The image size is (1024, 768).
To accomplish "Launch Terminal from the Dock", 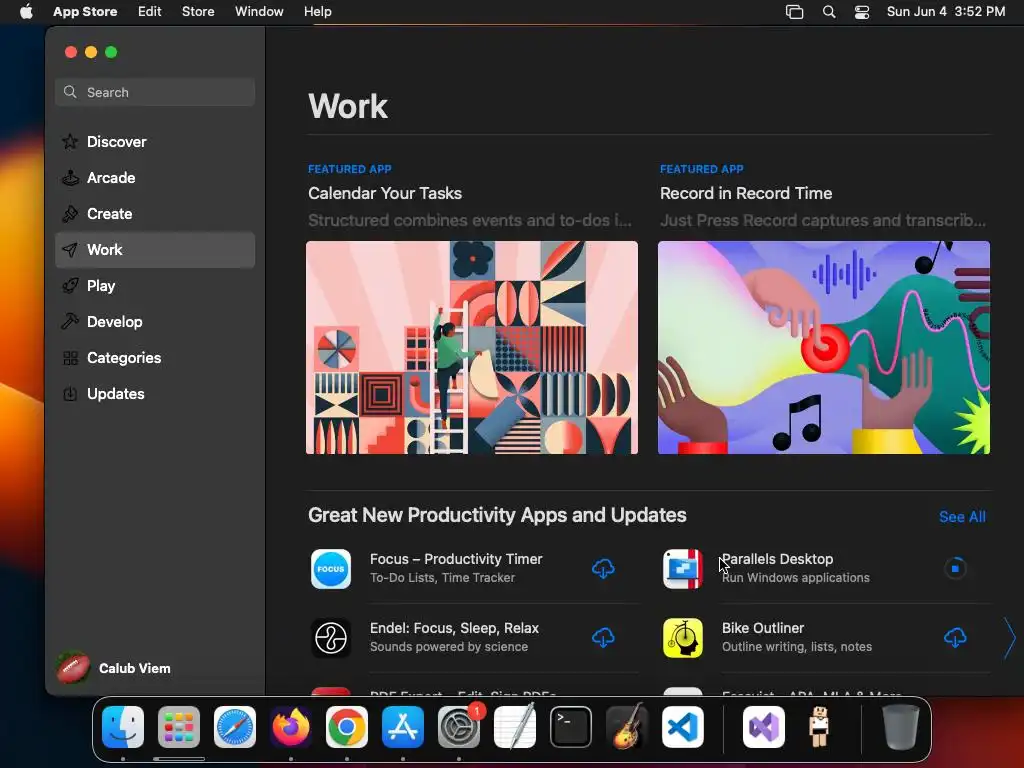I will click(571, 727).
